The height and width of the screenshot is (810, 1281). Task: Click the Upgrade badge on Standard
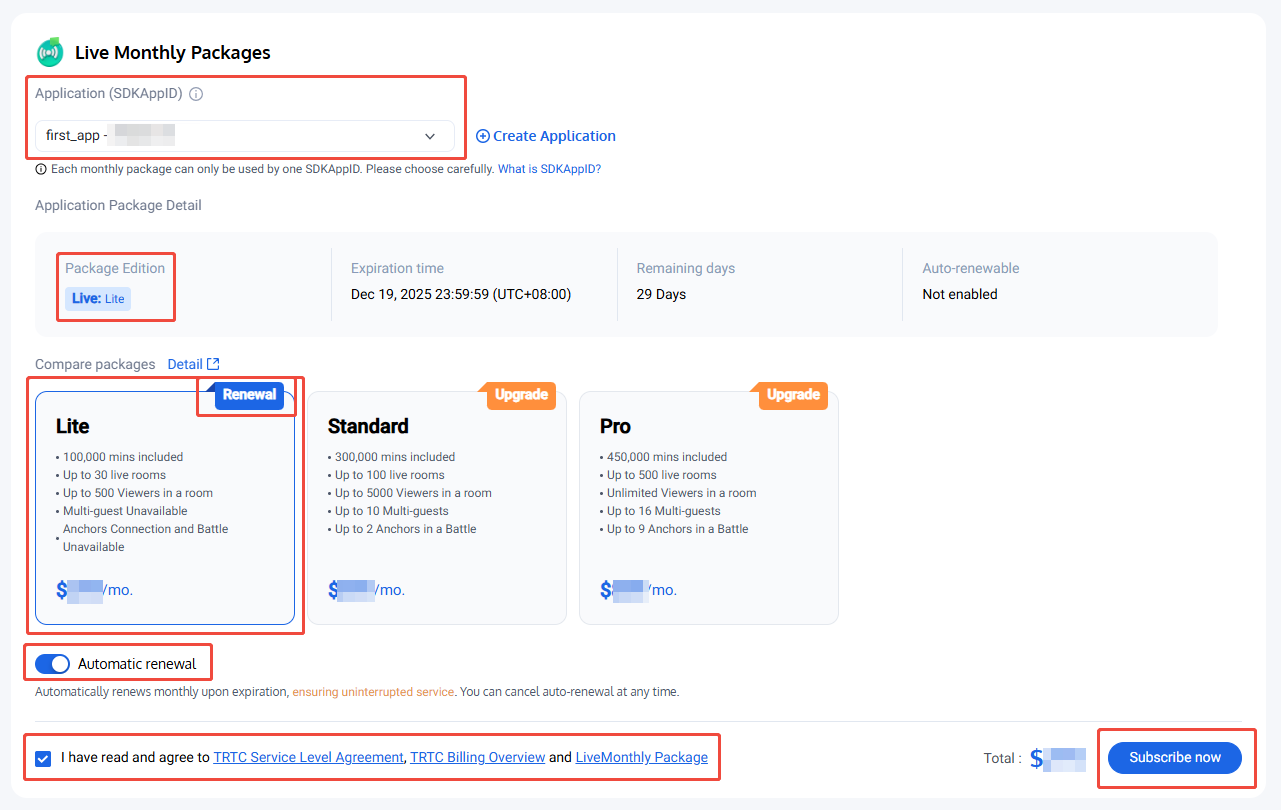(521, 395)
